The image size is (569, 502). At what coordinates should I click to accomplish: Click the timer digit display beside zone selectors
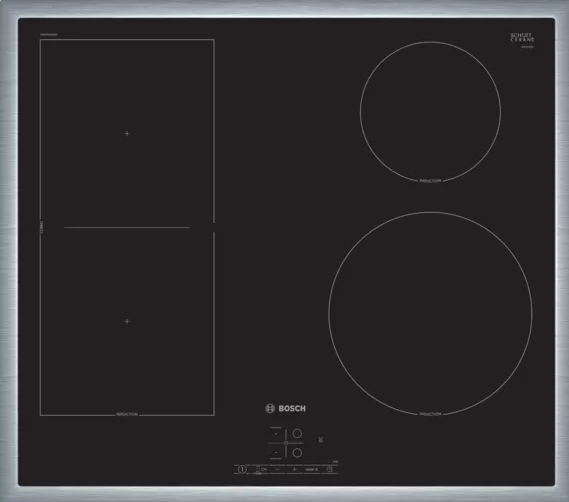(x=321, y=439)
